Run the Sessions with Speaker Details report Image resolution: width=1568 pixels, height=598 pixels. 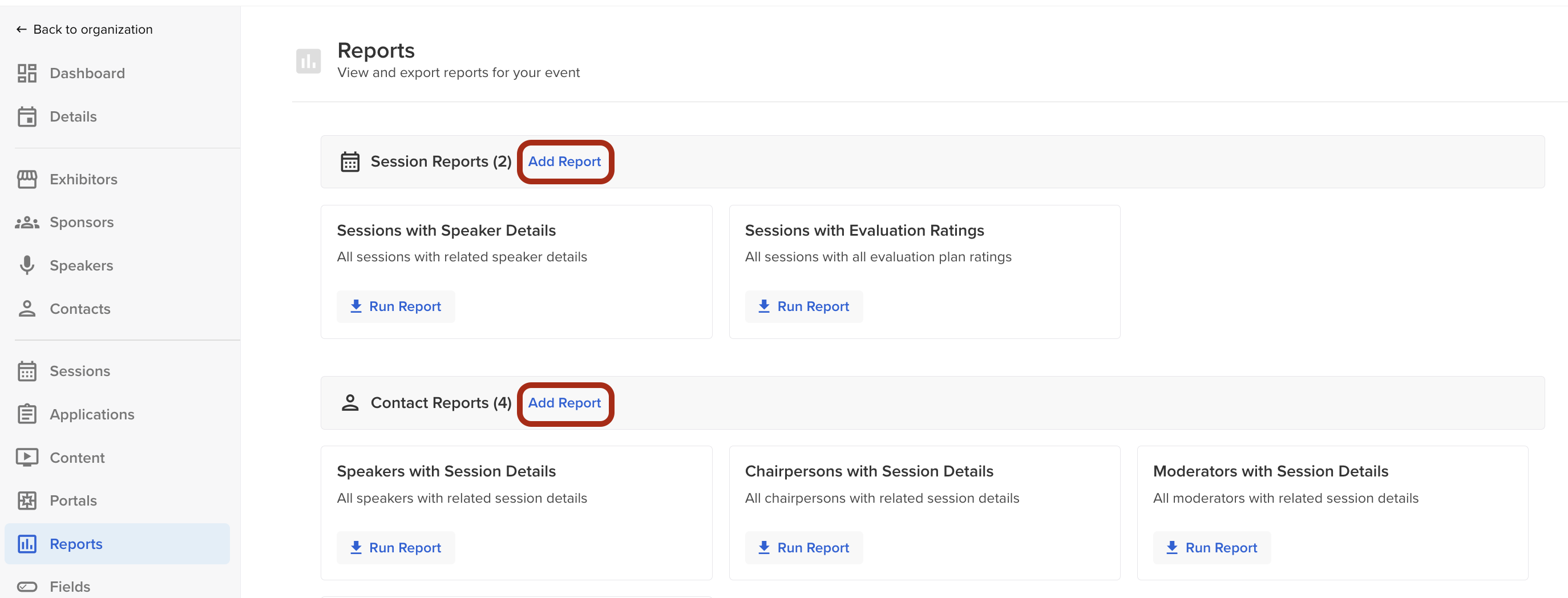(395, 306)
